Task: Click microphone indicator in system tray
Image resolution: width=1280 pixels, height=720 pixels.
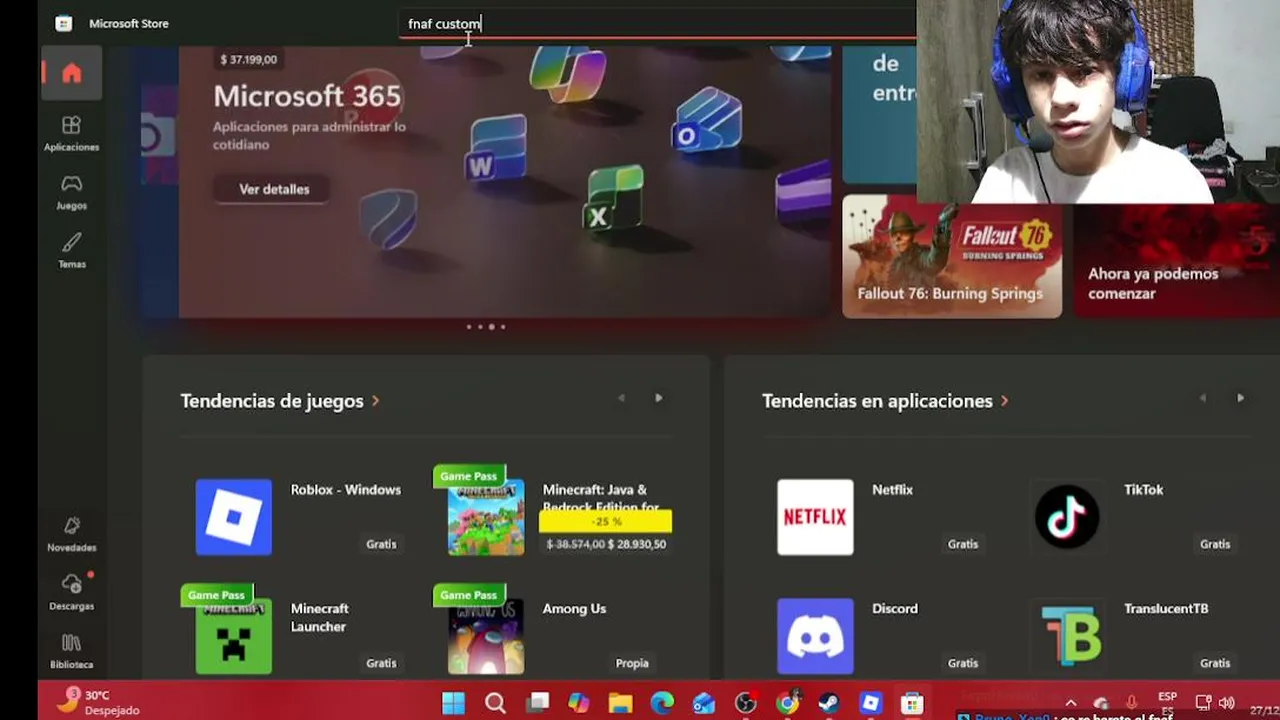Action: point(1131,703)
